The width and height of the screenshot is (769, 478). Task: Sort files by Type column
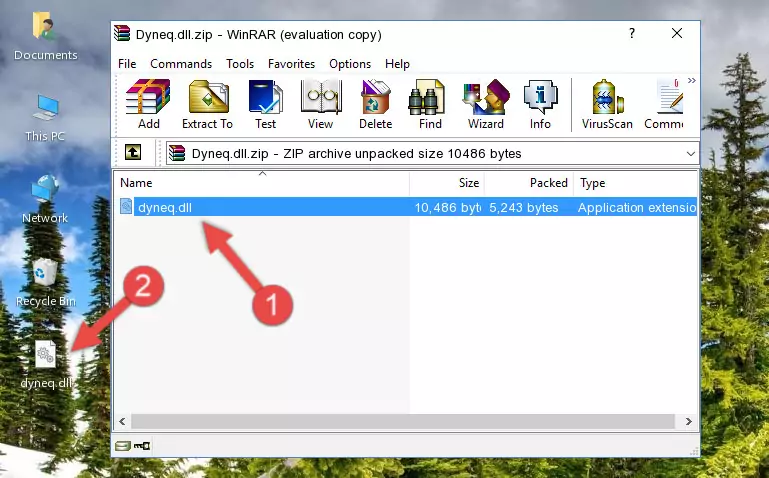[635, 183]
